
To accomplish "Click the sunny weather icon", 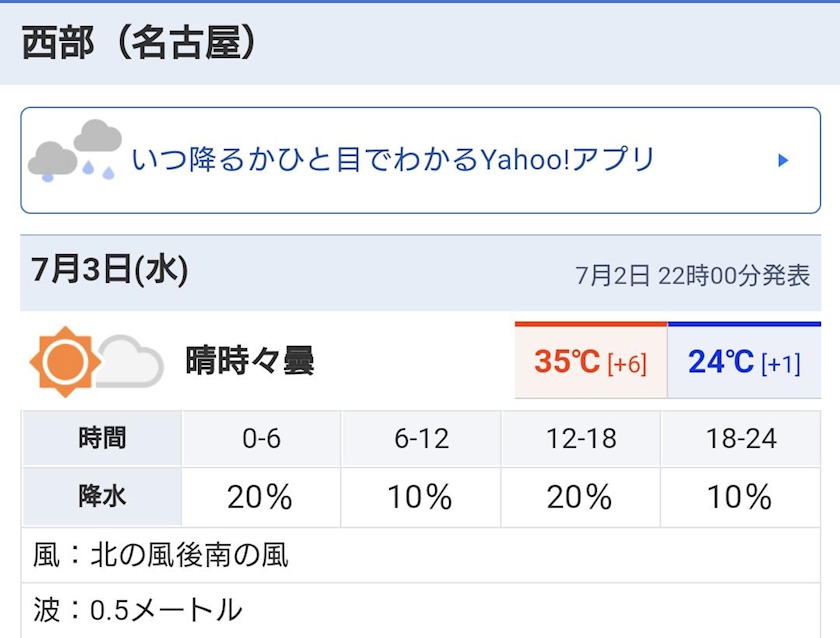I will click(65, 360).
